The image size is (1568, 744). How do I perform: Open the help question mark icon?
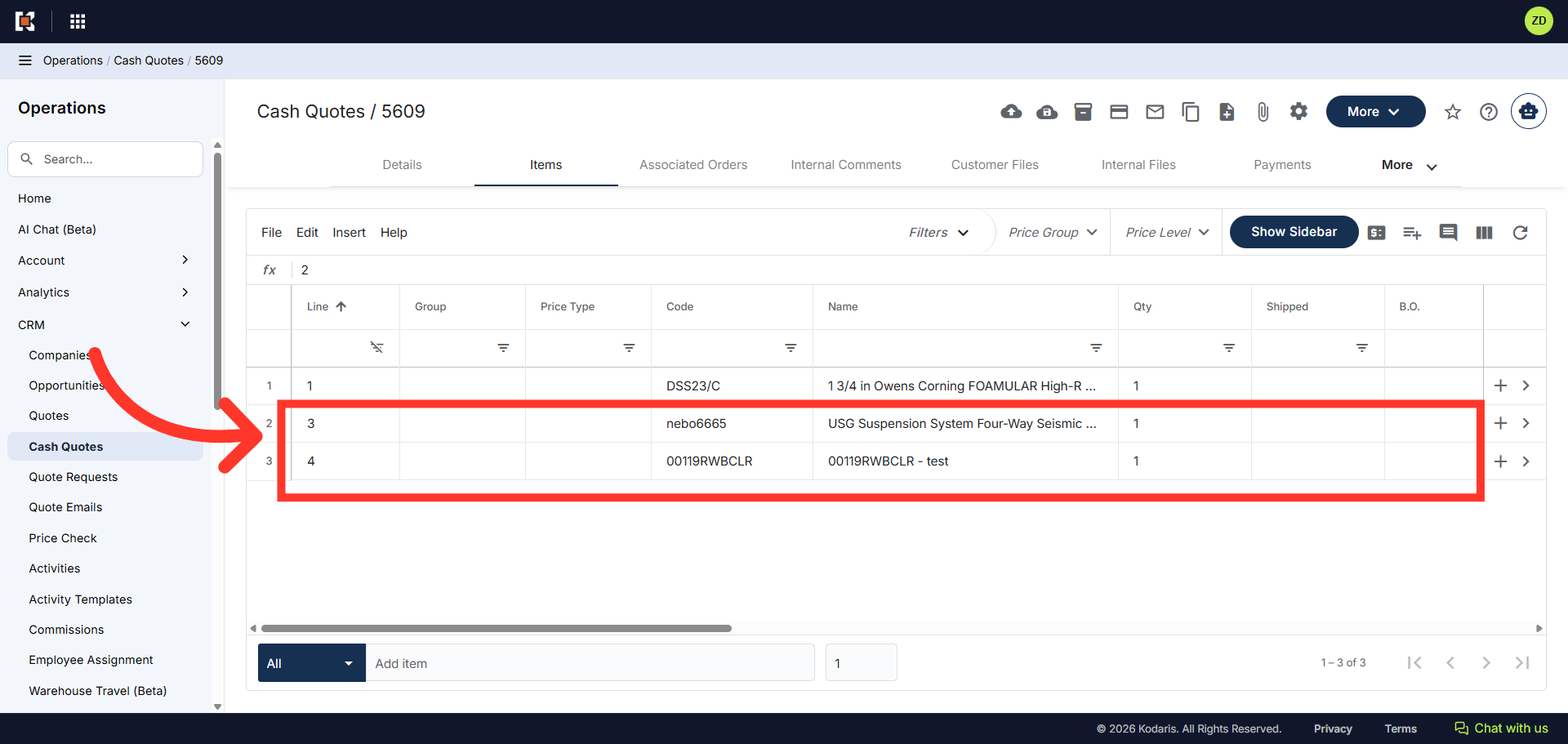pyautogui.click(x=1489, y=112)
